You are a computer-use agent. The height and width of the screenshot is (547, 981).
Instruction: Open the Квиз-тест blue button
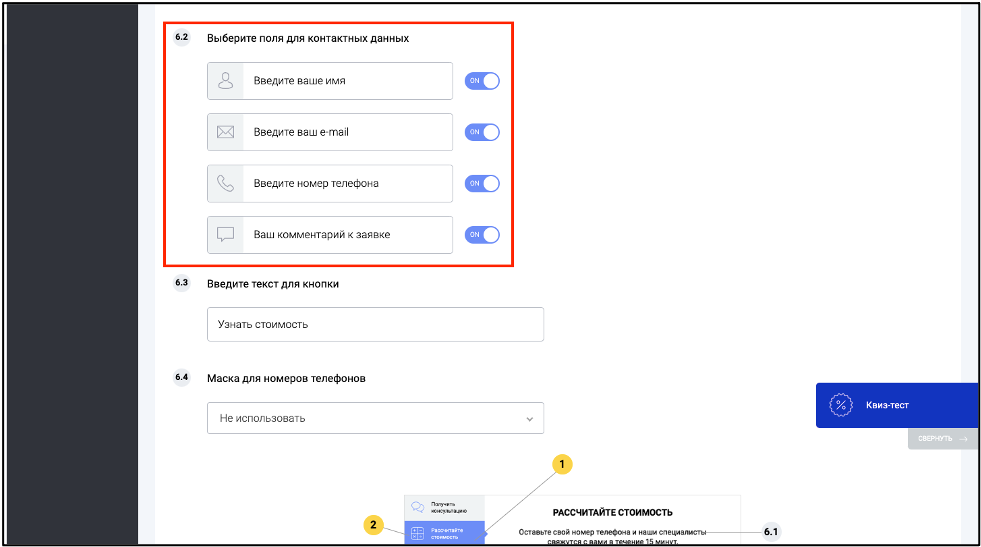pyautogui.click(x=897, y=405)
